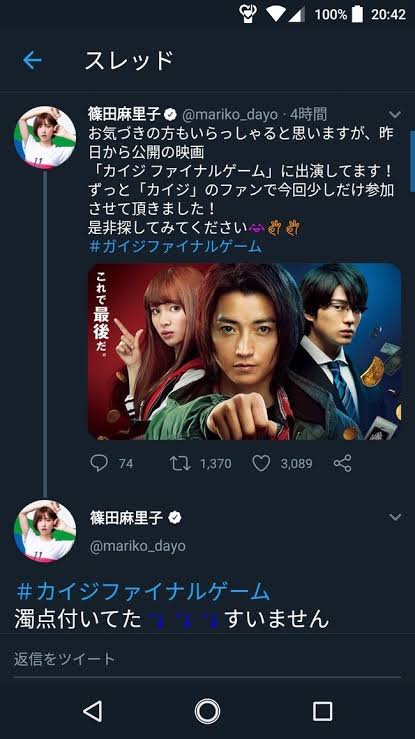The image size is (415, 739).
Task: Retweet using the retweet arrows icon
Action: (180, 463)
